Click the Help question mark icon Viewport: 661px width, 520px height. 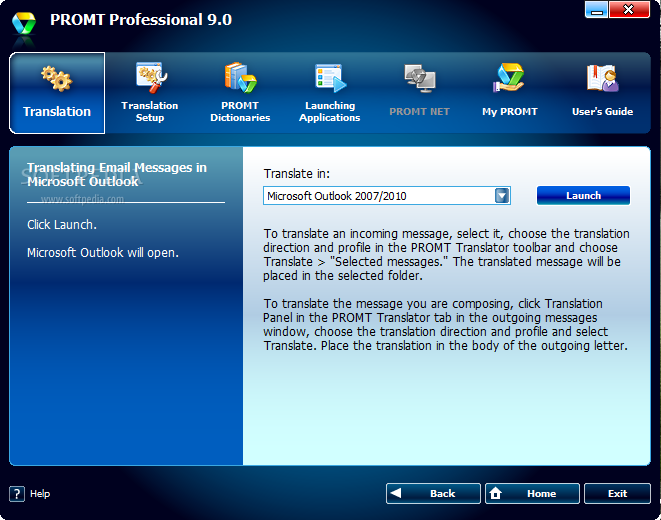coord(17,494)
